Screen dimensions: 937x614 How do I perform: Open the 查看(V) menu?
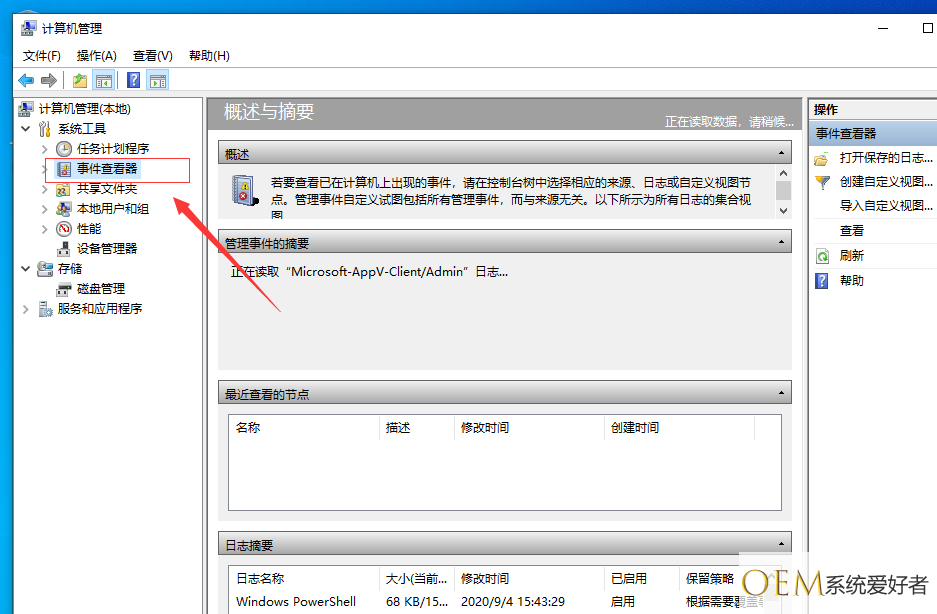[x=152, y=56]
